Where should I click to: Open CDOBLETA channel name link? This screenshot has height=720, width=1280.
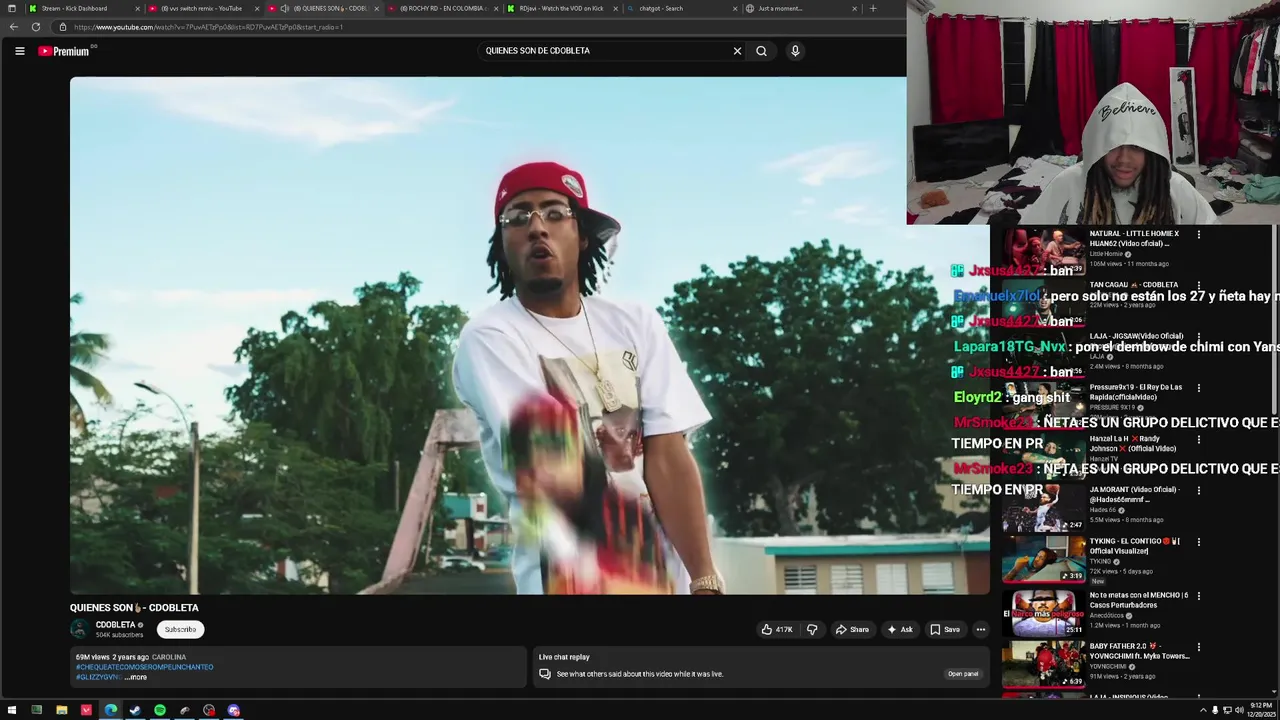tap(115, 625)
